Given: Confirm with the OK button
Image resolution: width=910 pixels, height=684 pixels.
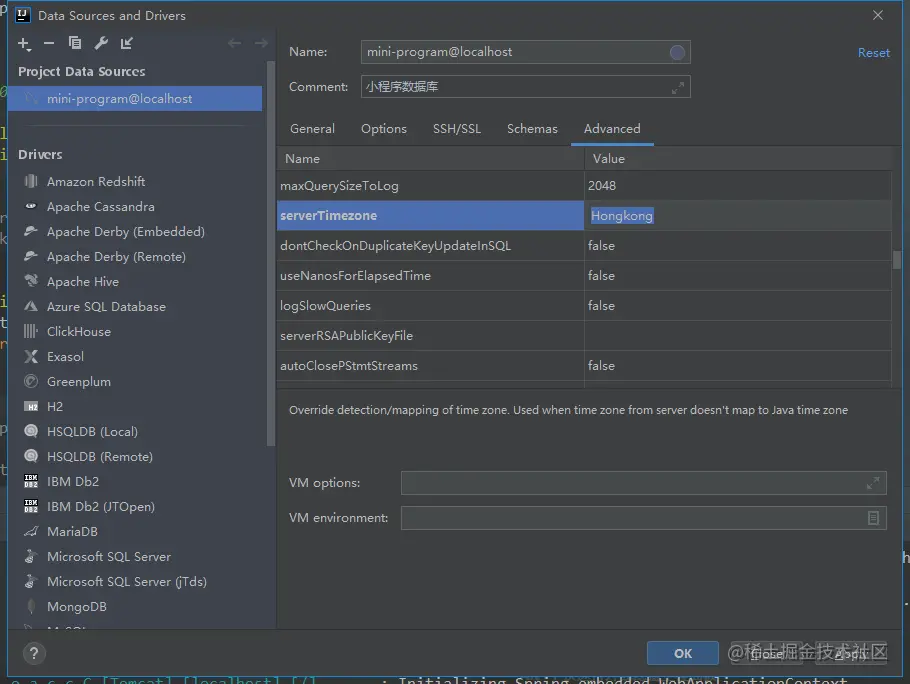Looking at the screenshot, I should point(682,653).
